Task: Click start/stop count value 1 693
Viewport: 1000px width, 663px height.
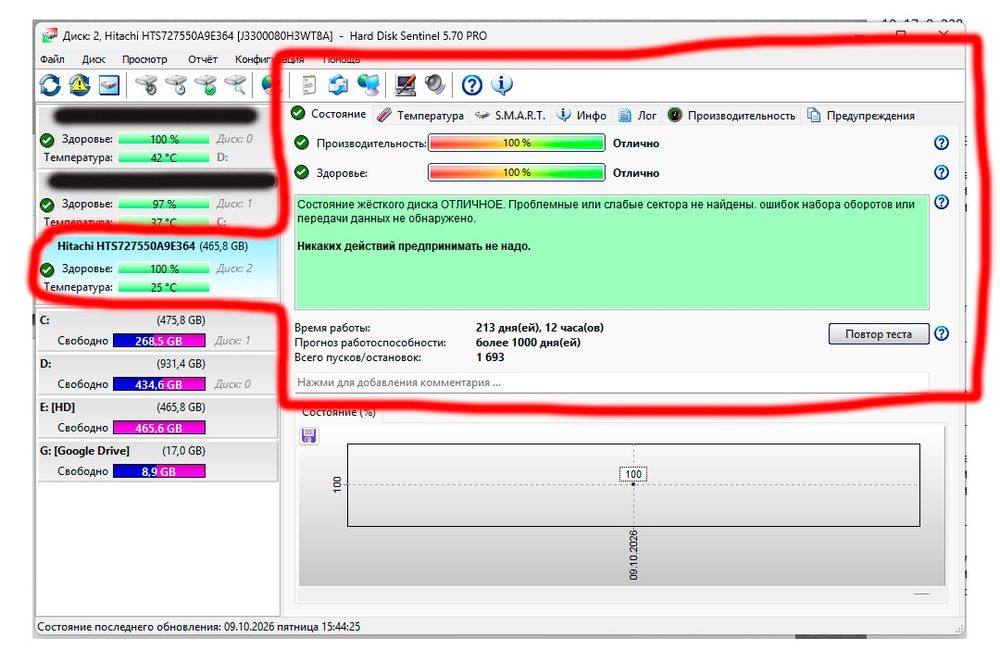Action: click(490, 357)
